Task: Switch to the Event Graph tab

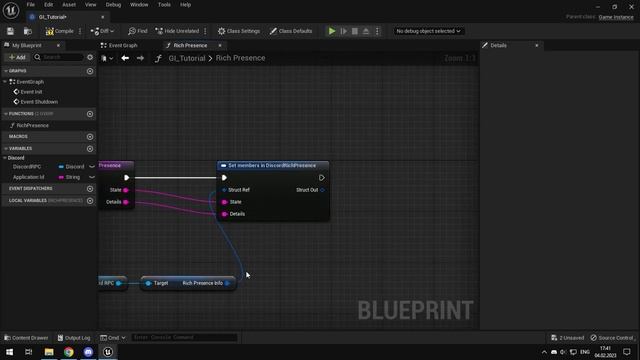Action: coord(119,45)
